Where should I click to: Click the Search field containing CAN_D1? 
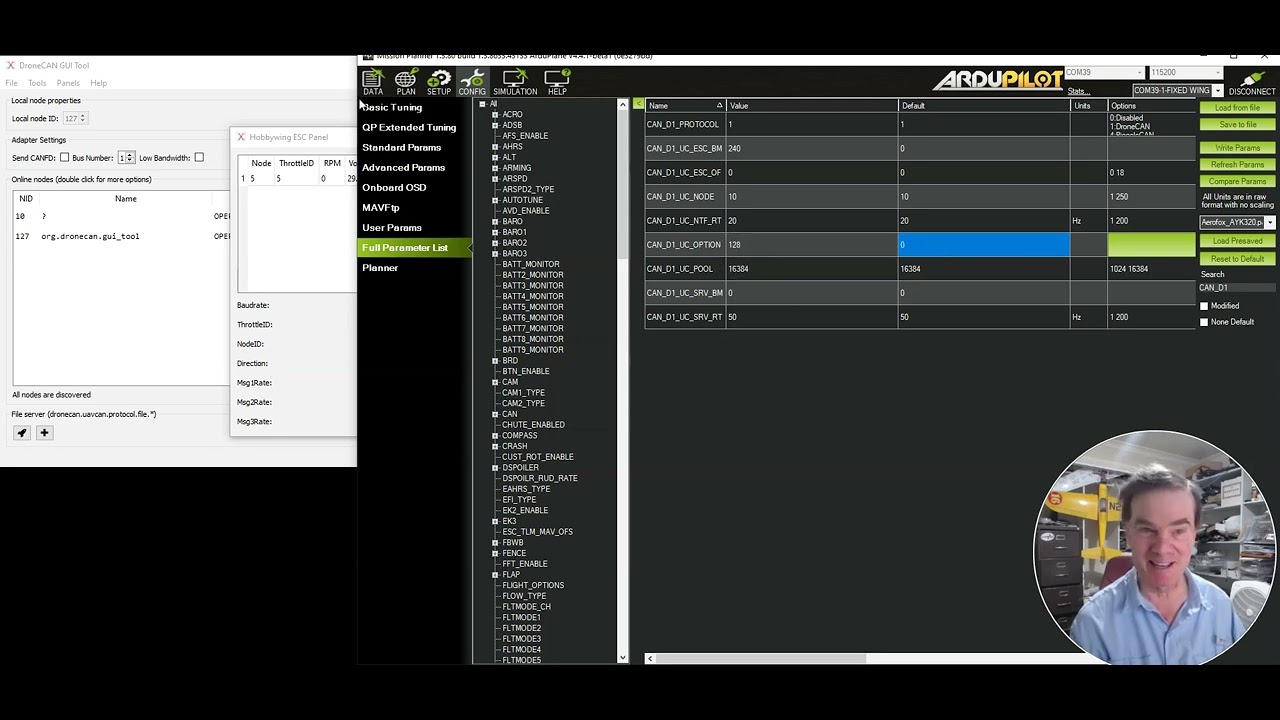click(1237, 288)
